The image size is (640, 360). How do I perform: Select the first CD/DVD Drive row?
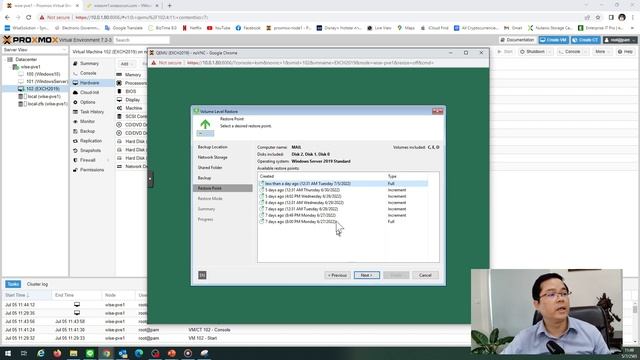(x=131, y=124)
